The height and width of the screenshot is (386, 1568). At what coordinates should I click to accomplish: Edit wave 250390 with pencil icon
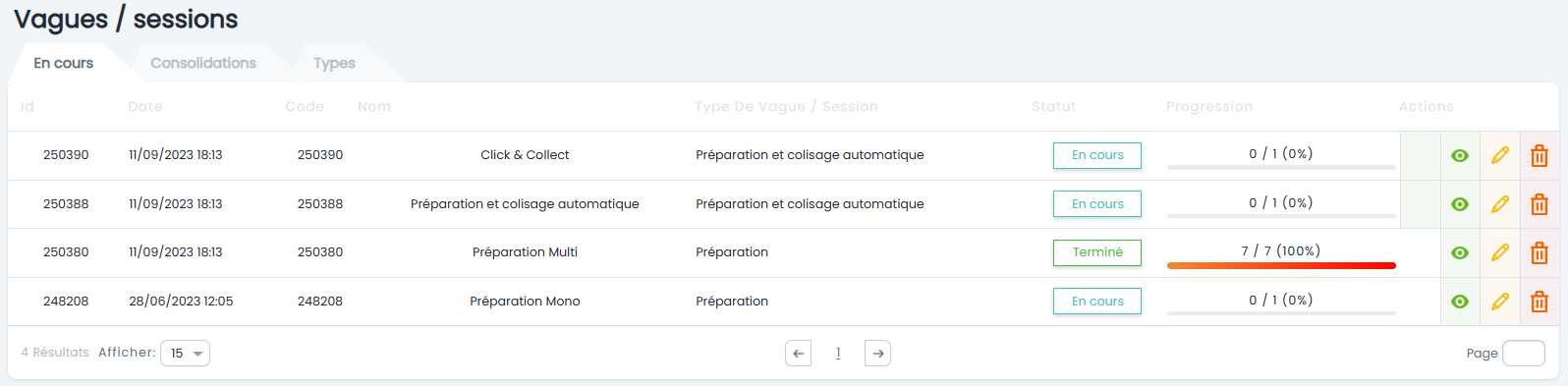coord(1500,155)
